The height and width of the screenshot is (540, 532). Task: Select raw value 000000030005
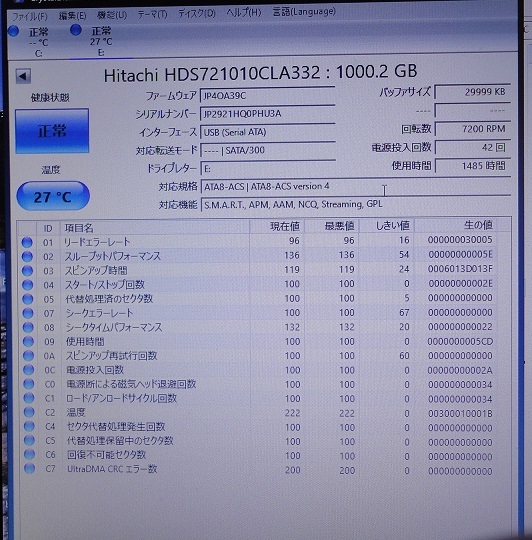point(460,240)
